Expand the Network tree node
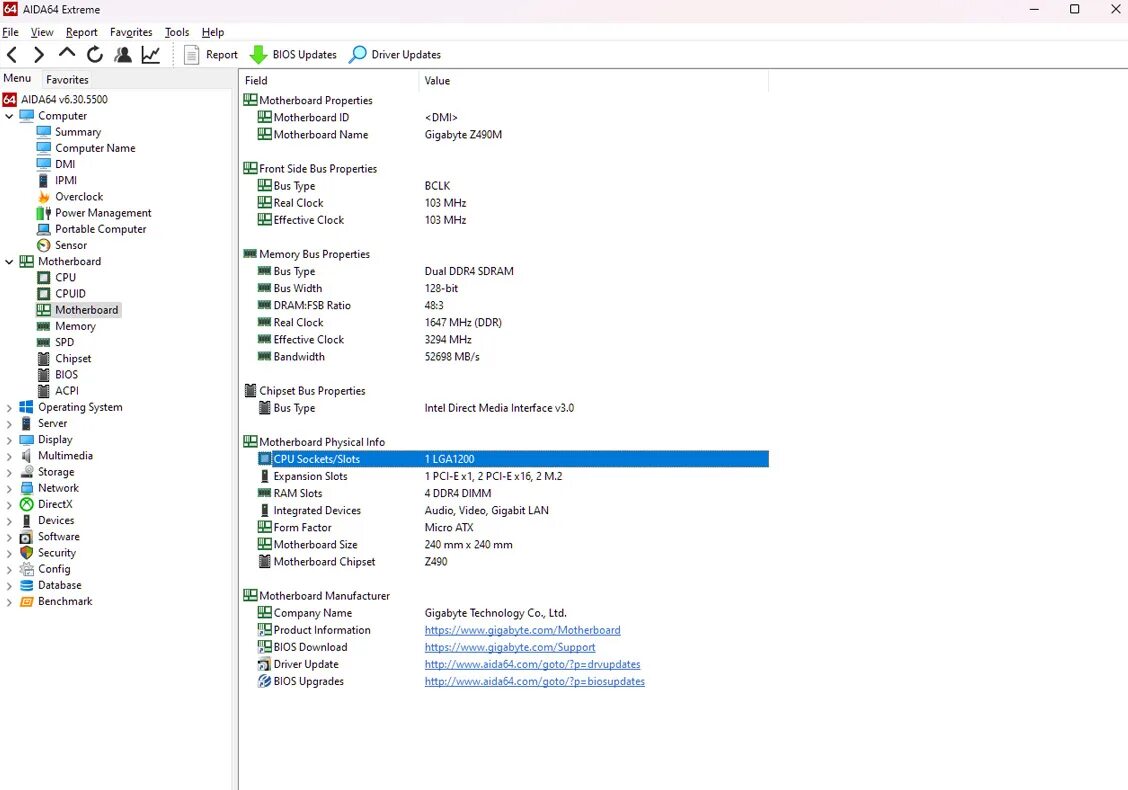Screen dimensions: 1128x790 click(x=9, y=489)
